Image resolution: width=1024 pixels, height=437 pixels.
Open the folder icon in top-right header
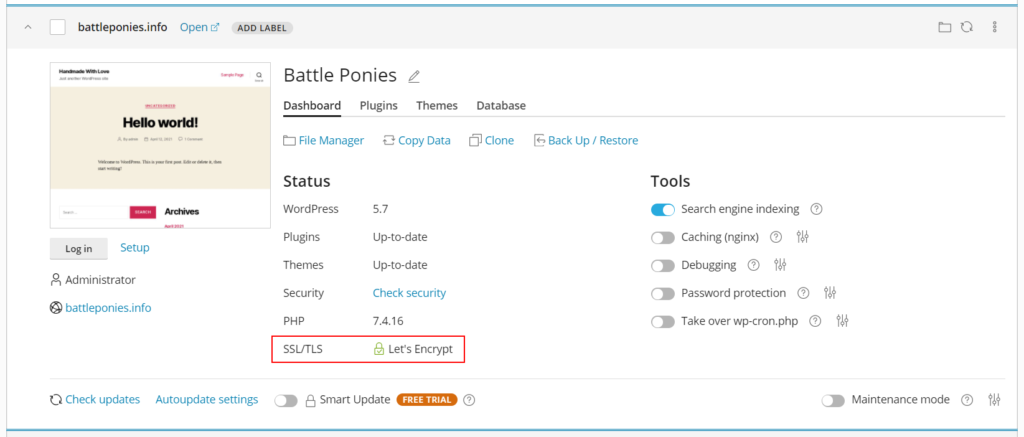[x=944, y=27]
